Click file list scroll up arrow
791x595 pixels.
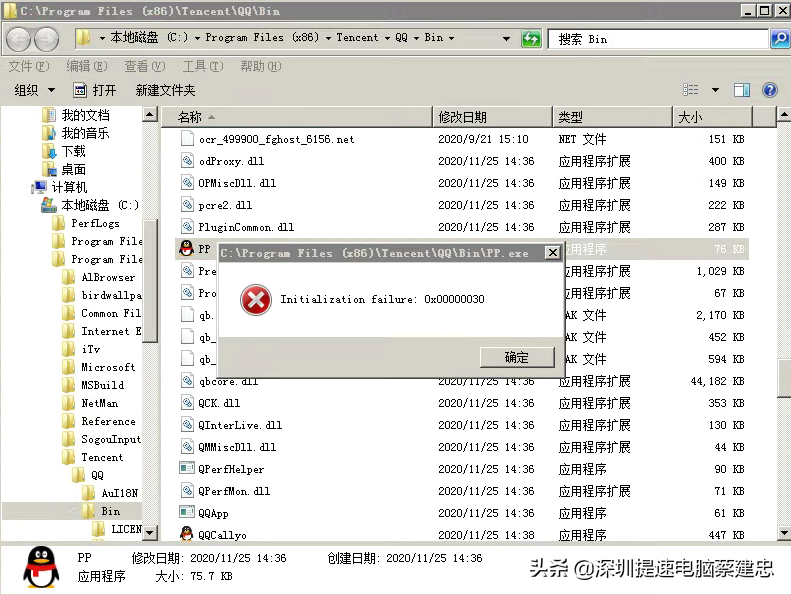pos(783,115)
